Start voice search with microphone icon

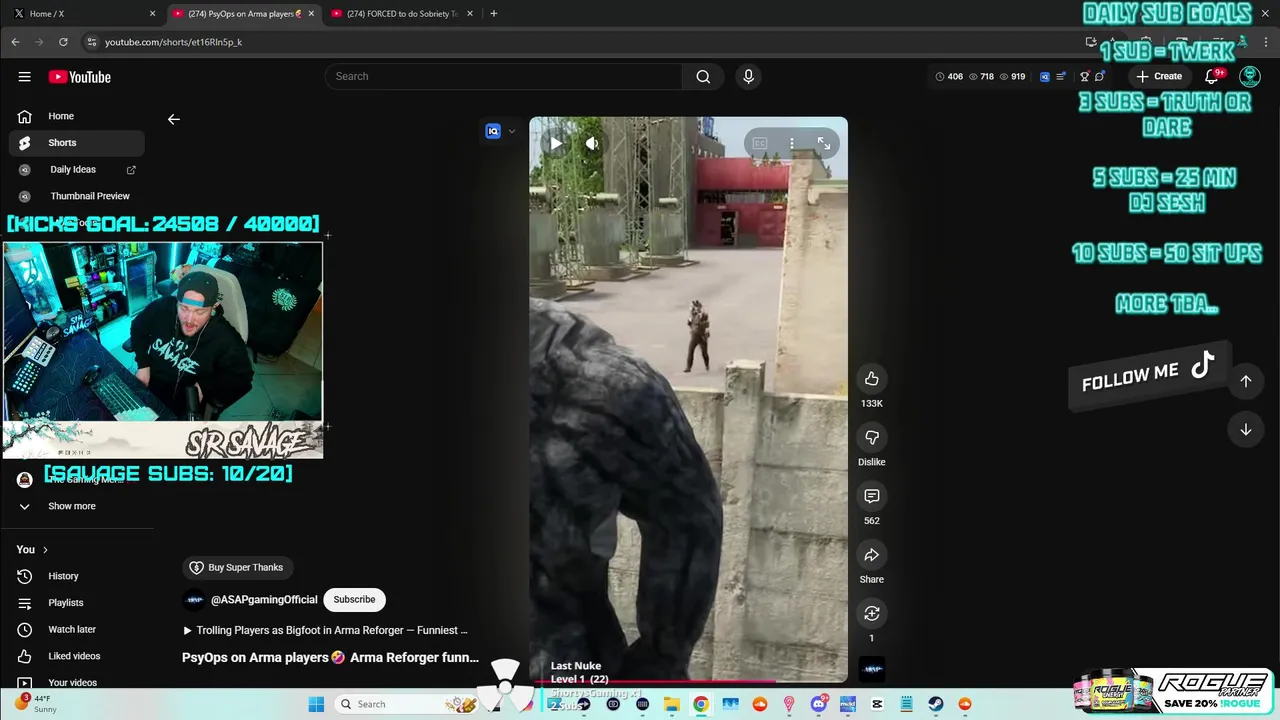(748, 77)
